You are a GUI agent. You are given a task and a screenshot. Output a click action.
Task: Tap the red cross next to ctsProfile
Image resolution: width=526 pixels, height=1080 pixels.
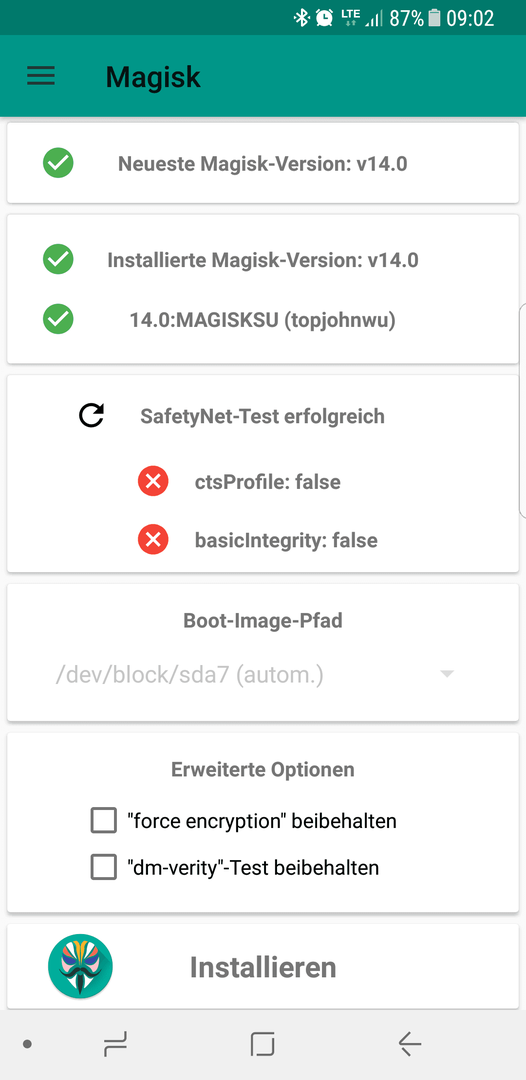[154, 481]
